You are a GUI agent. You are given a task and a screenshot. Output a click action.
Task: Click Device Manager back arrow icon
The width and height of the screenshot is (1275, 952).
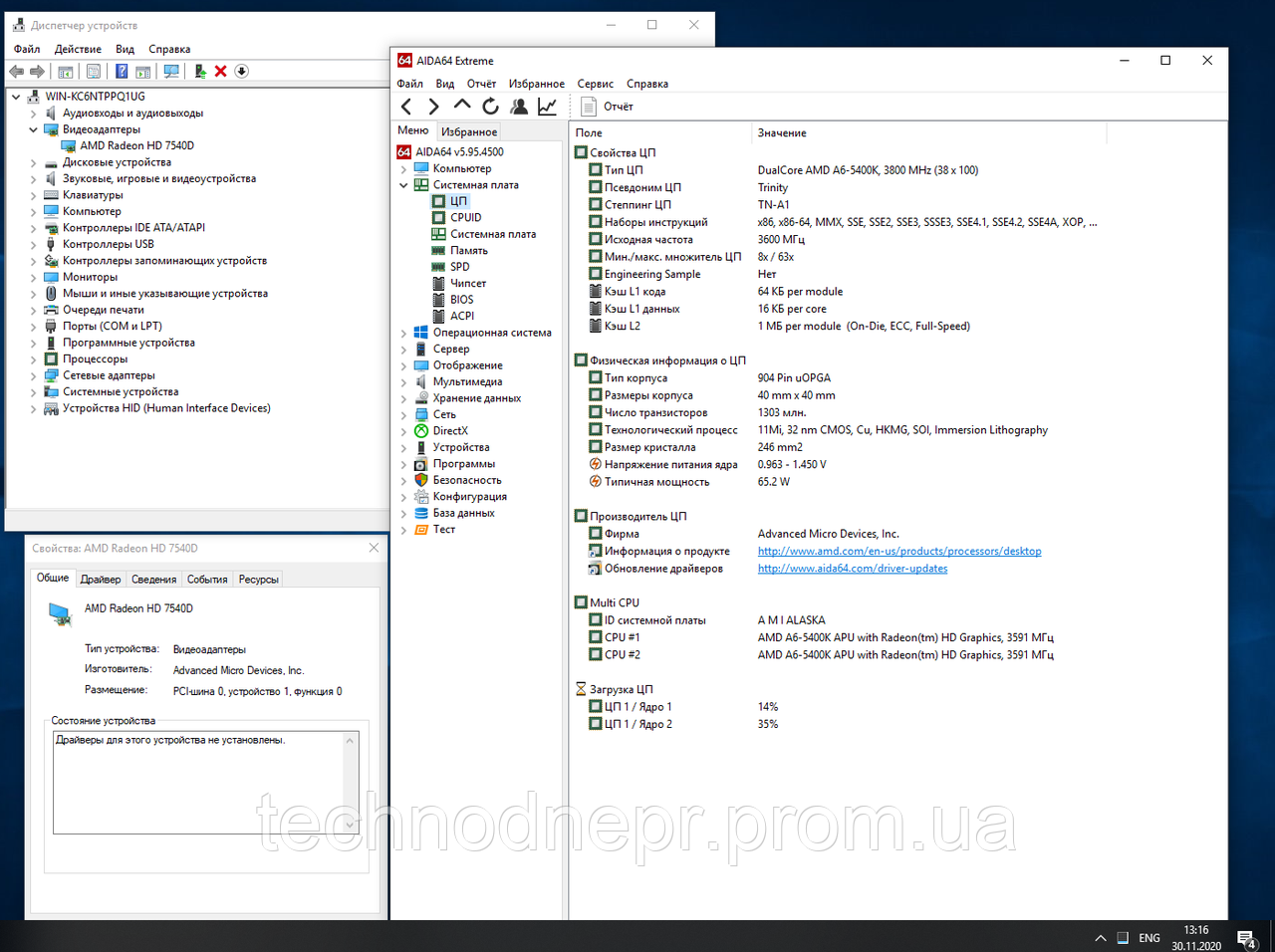(16, 72)
